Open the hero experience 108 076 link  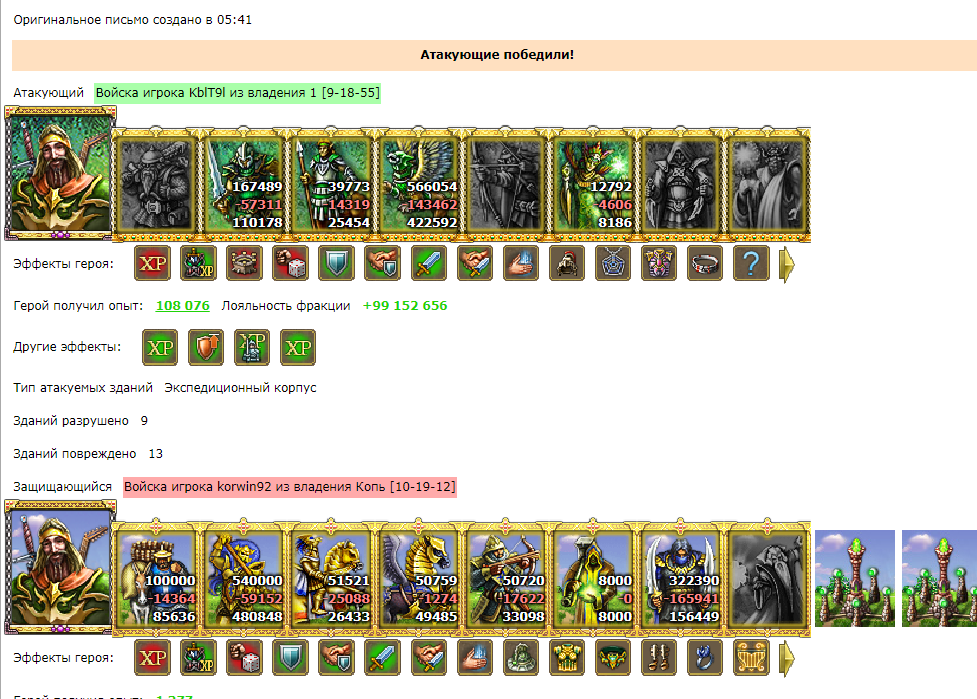[x=183, y=306]
